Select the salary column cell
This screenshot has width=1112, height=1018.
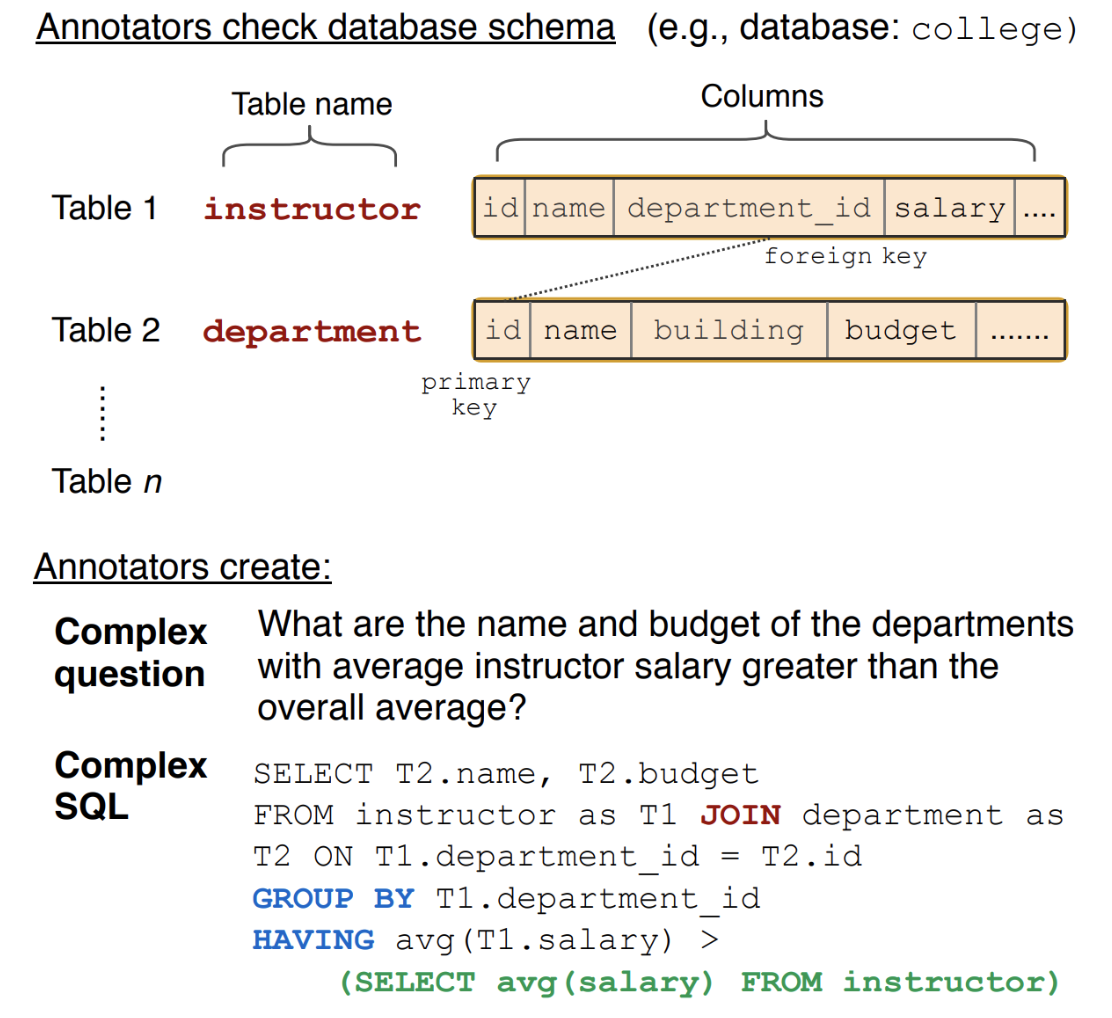[949, 208]
